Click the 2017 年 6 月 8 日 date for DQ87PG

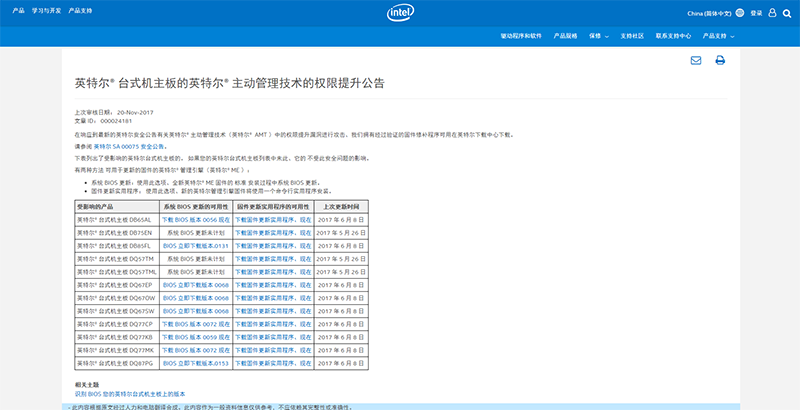[341, 363]
